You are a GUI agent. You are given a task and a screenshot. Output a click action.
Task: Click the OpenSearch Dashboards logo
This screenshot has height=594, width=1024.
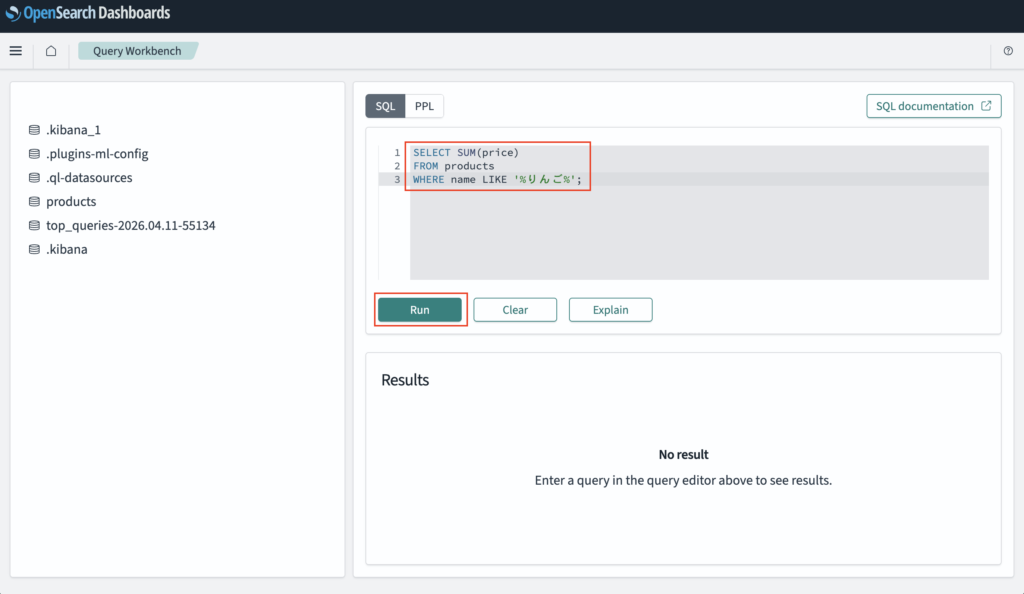point(88,14)
